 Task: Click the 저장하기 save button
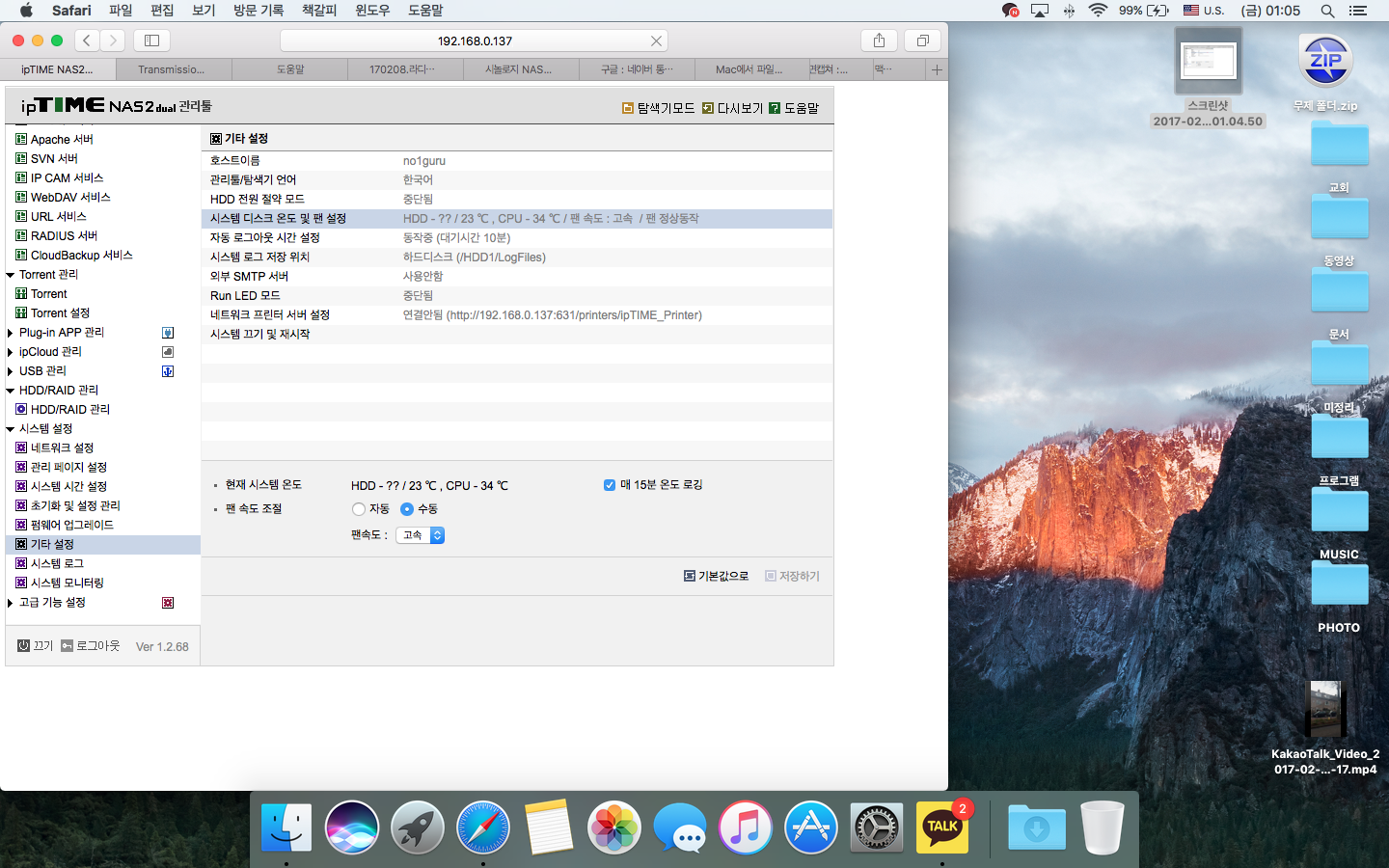(x=792, y=576)
